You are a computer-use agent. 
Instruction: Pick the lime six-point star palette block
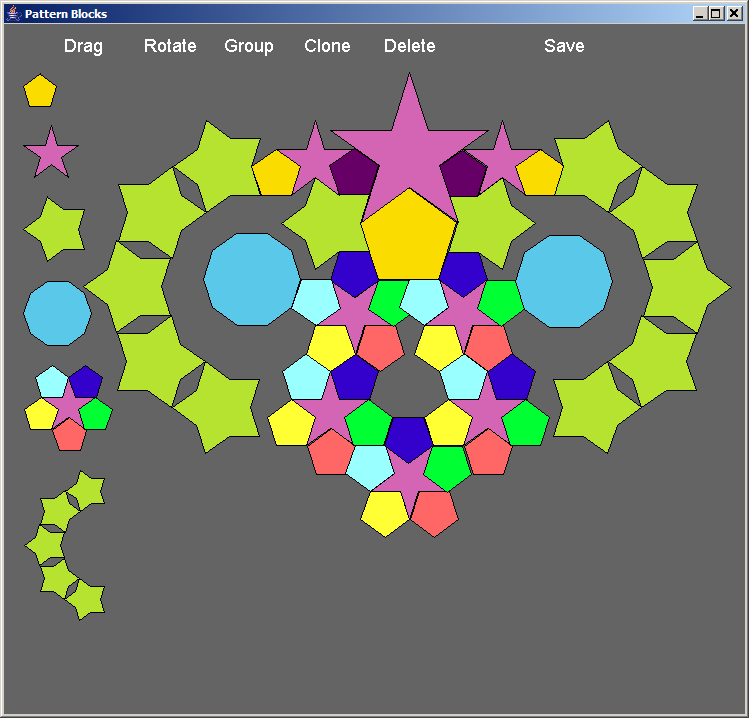[x=56, y=229]
